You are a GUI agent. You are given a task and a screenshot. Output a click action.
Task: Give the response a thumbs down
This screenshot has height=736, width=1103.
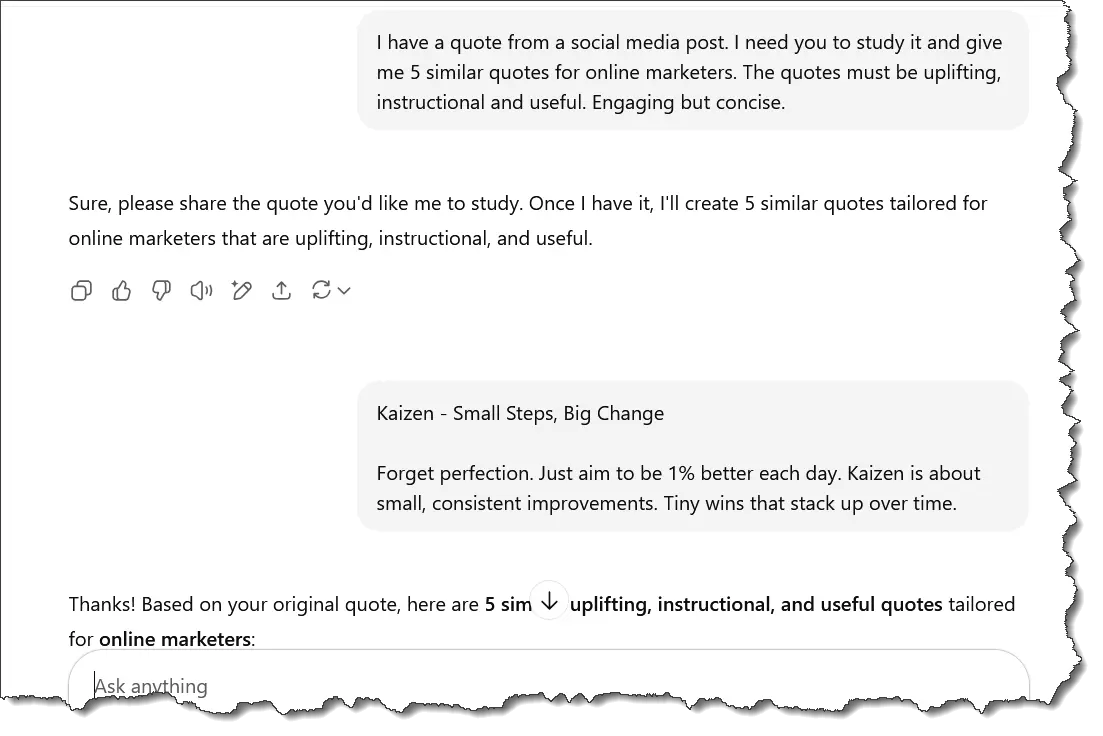[161, 291]
